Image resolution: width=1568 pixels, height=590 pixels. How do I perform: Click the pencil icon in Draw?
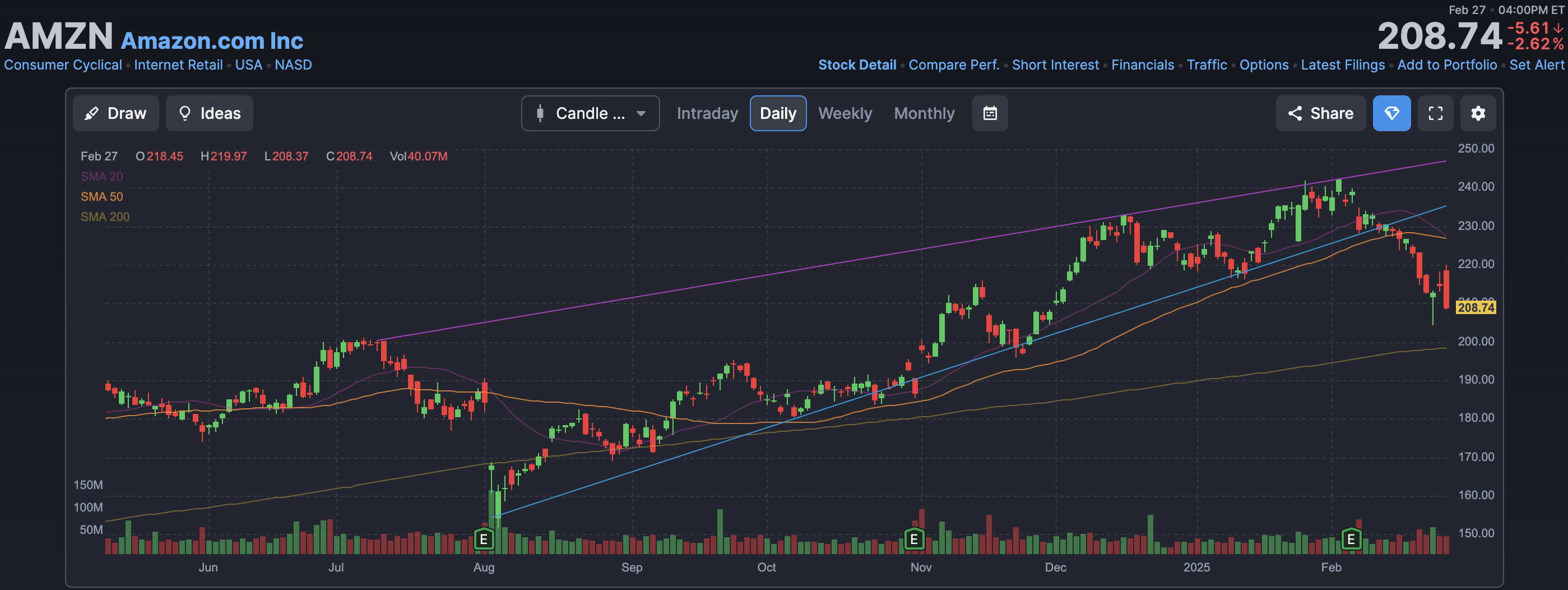[91, 113]
